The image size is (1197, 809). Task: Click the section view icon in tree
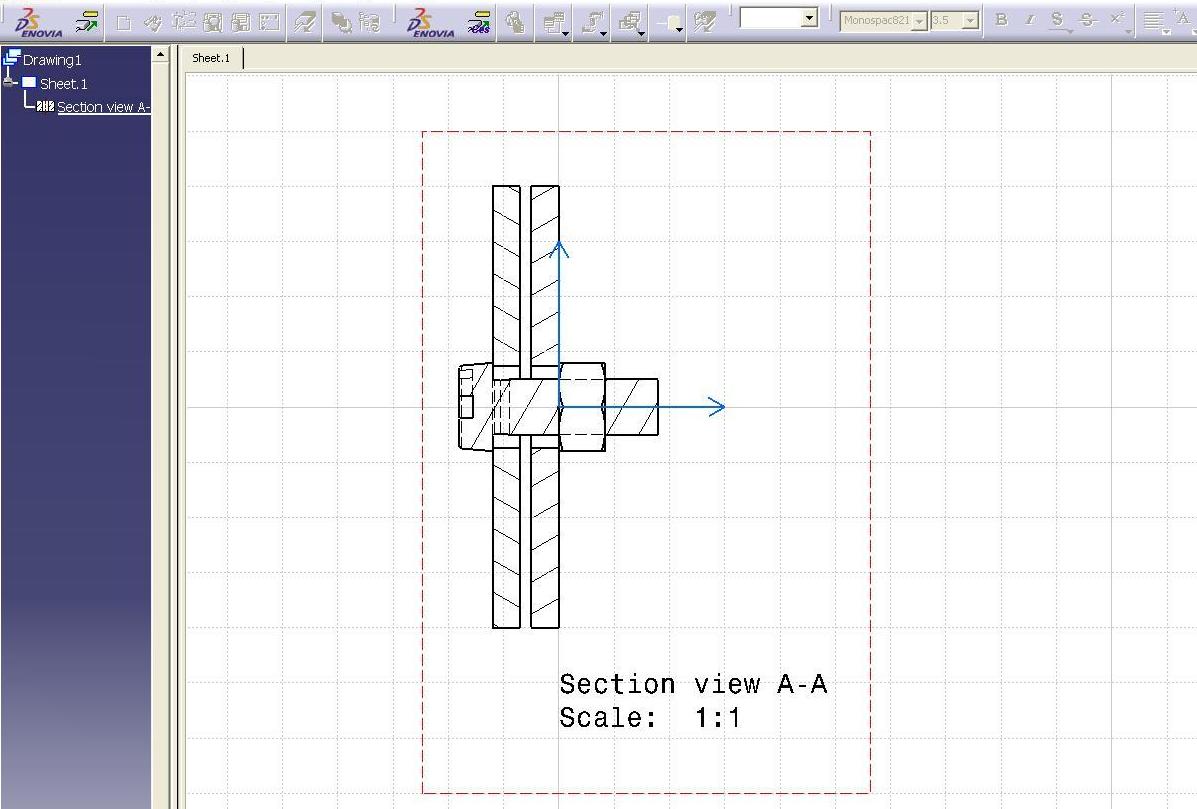[45, 107]
